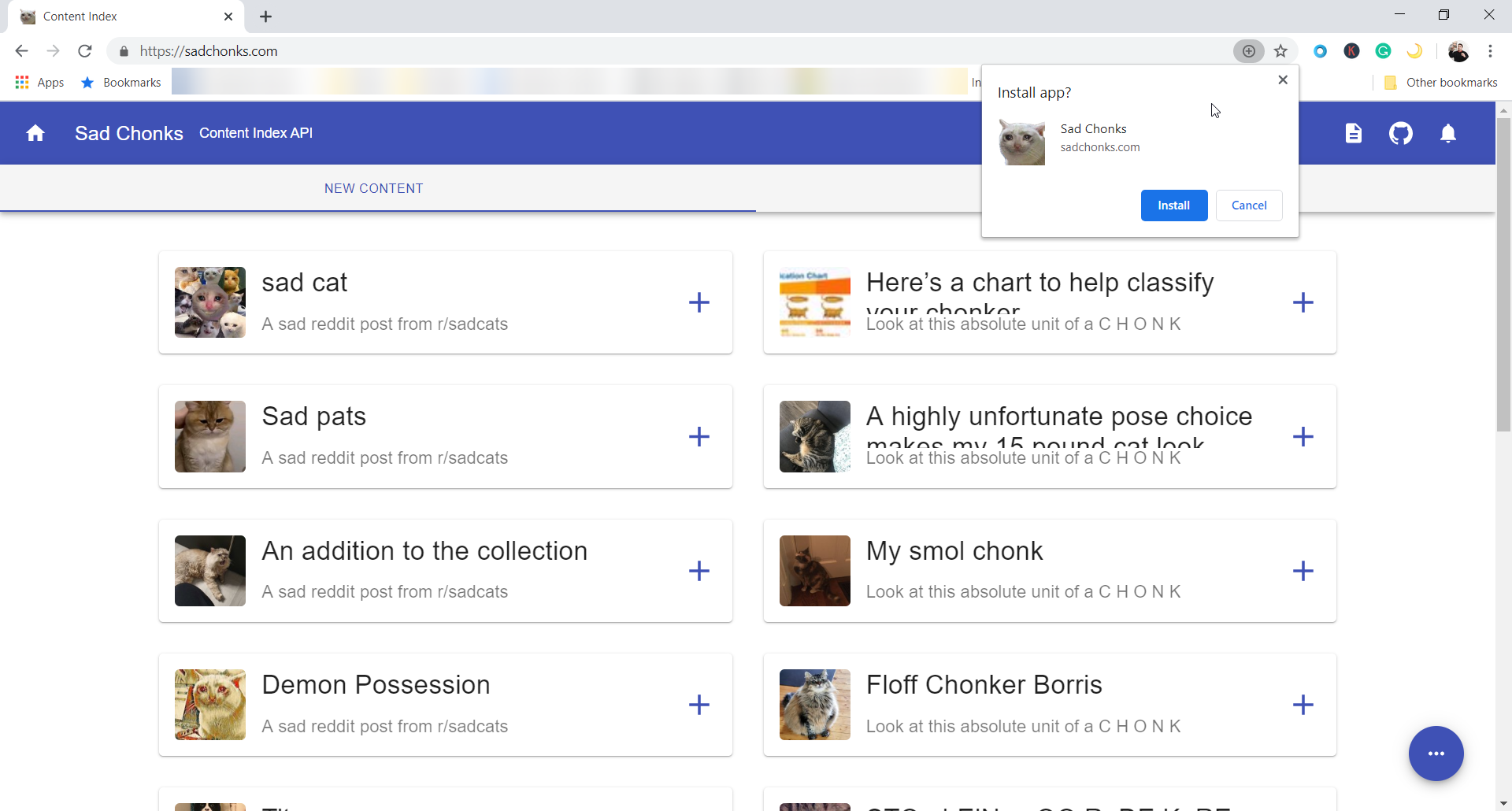Screen dimensions: 1512x811
Task: Go to the Sad Chonks home icon
Action: point(35,133)
